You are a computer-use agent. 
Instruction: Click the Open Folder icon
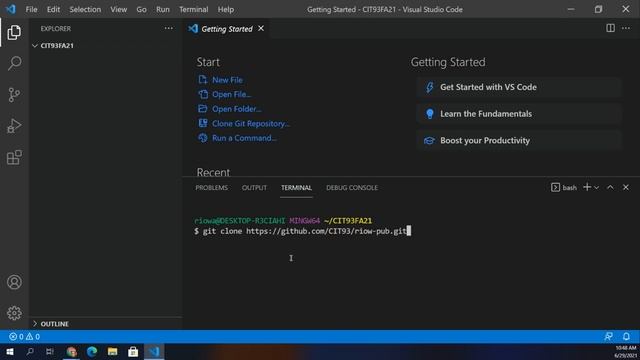202,109
